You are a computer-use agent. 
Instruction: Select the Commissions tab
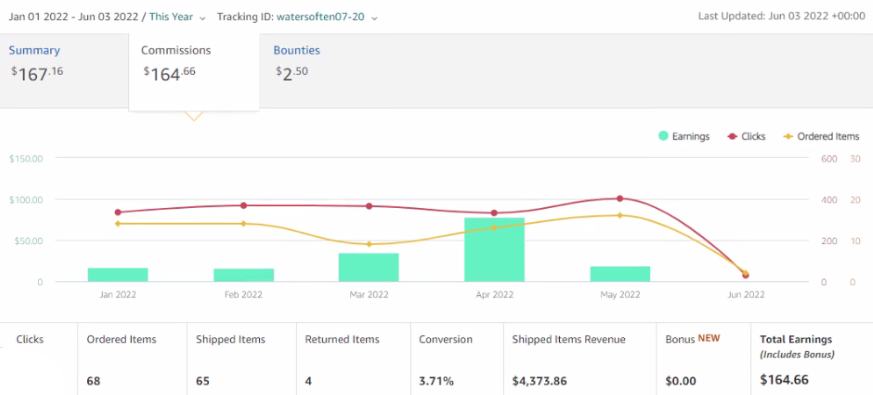[194, 71]
